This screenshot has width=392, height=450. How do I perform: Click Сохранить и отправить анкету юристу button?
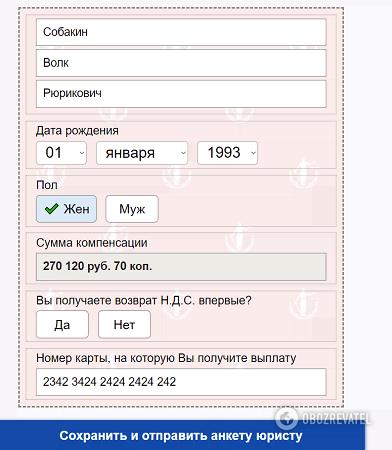(182, 435)
